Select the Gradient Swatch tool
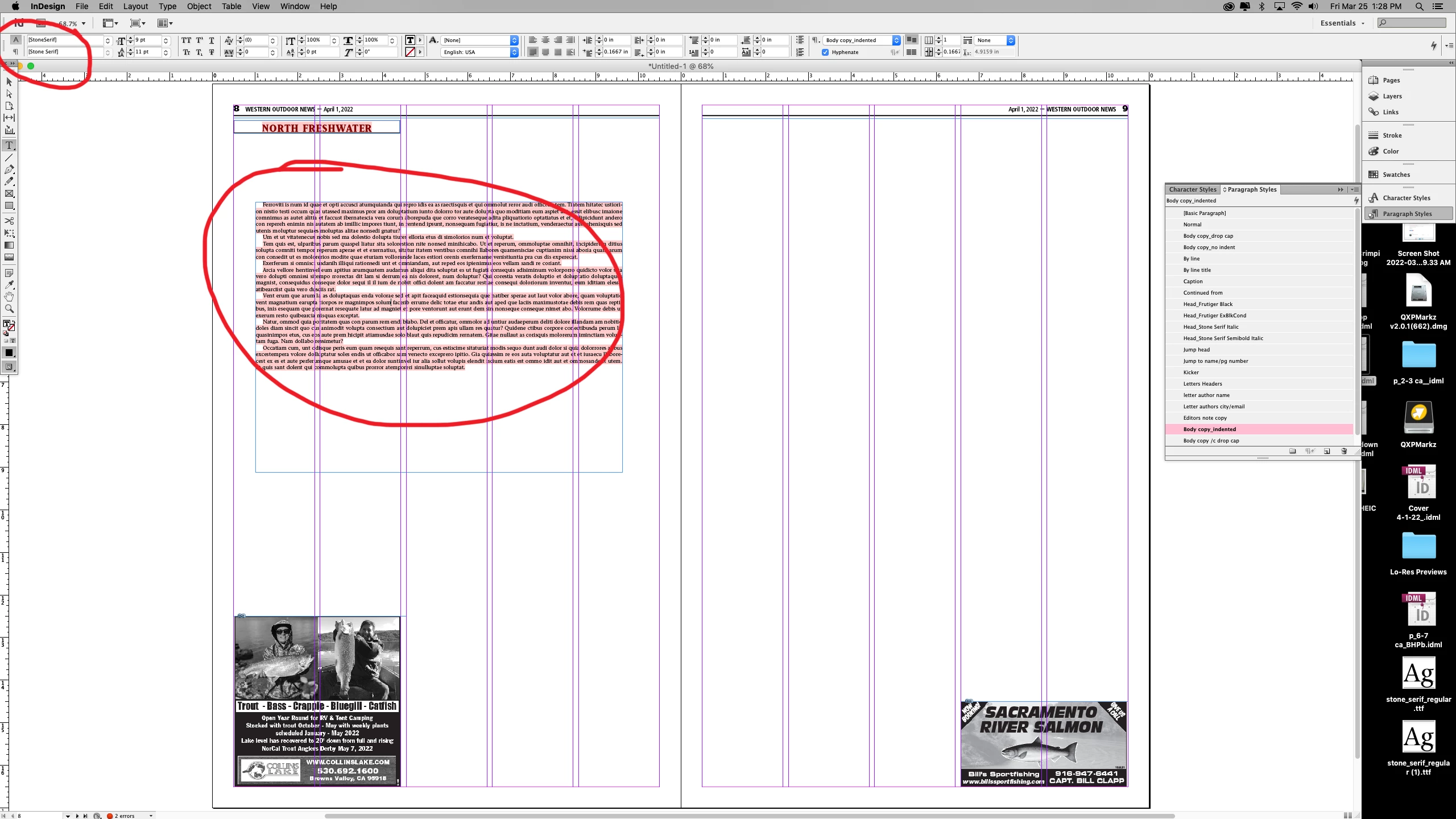1456x819 pixels. tap(9, 245)
